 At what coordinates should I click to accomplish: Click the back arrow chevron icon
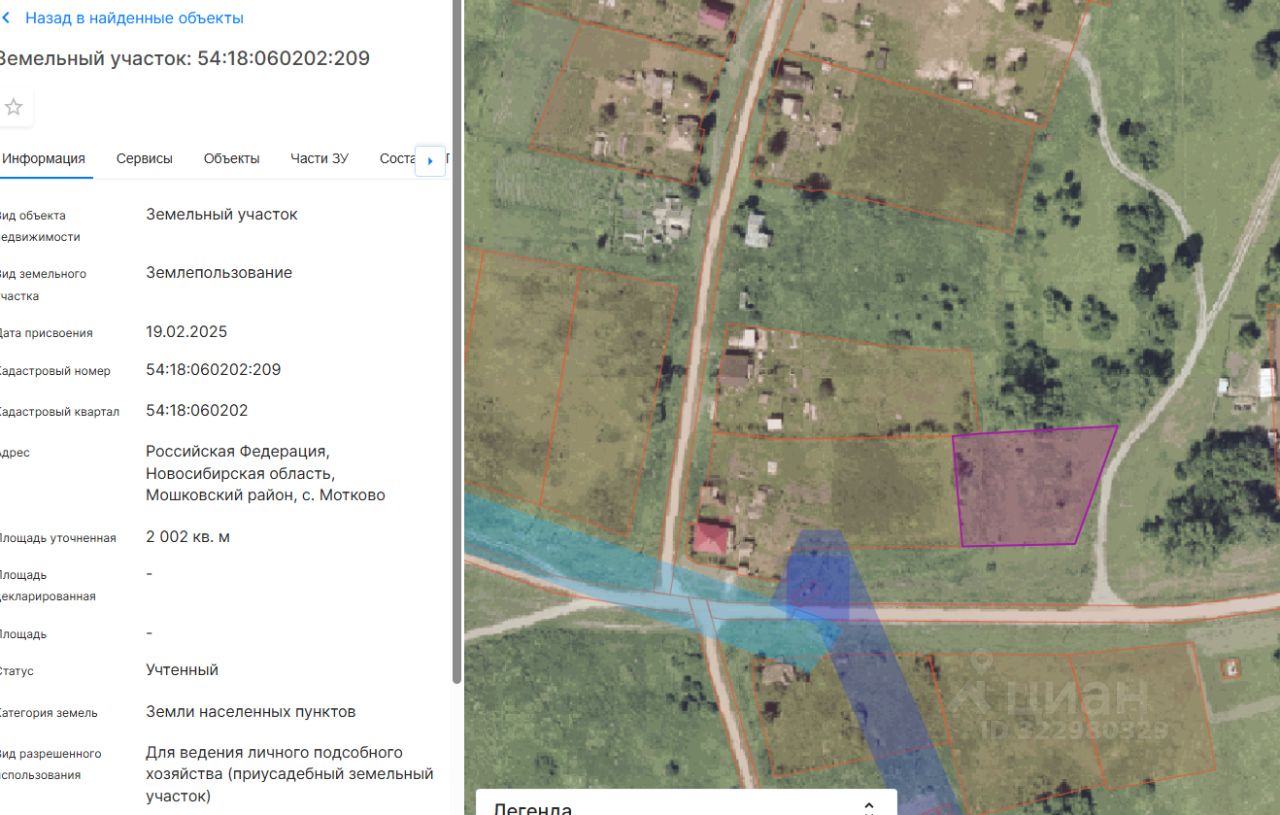pos(4,18)
